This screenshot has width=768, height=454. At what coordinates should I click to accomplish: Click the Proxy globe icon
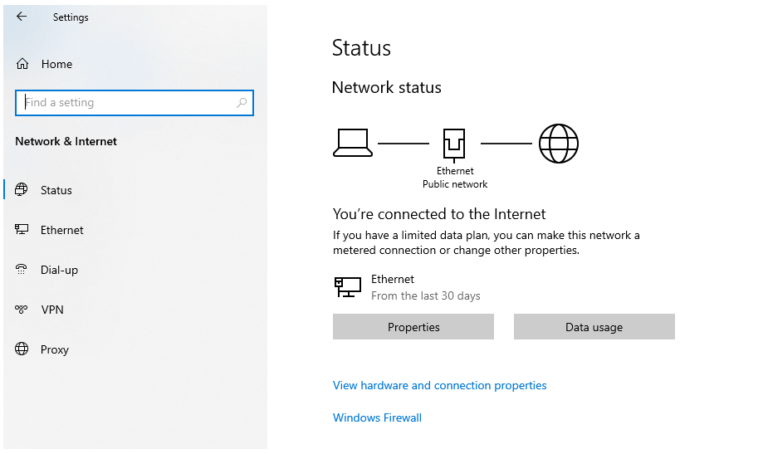21,349
